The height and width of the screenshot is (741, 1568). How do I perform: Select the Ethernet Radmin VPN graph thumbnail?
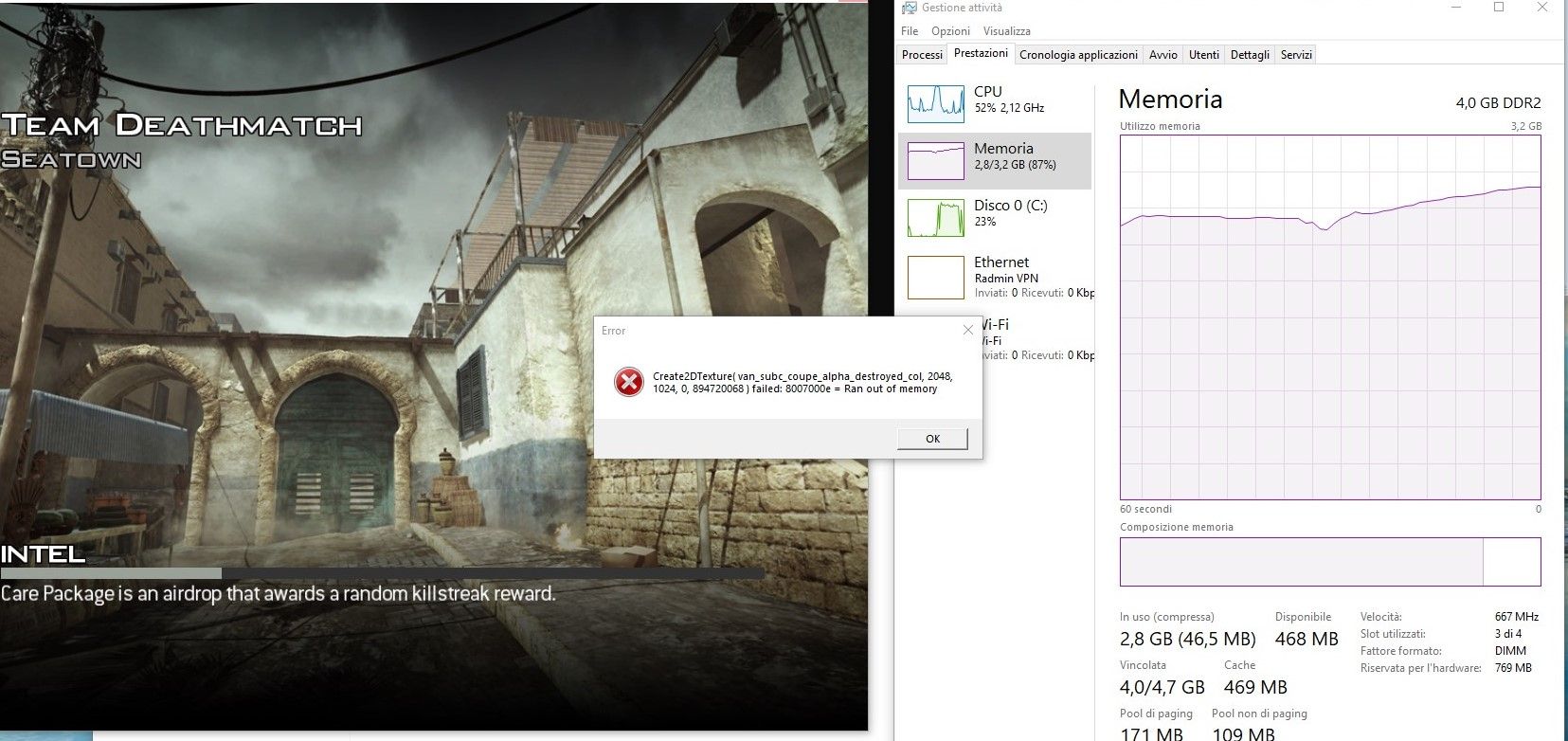point(935,278)
